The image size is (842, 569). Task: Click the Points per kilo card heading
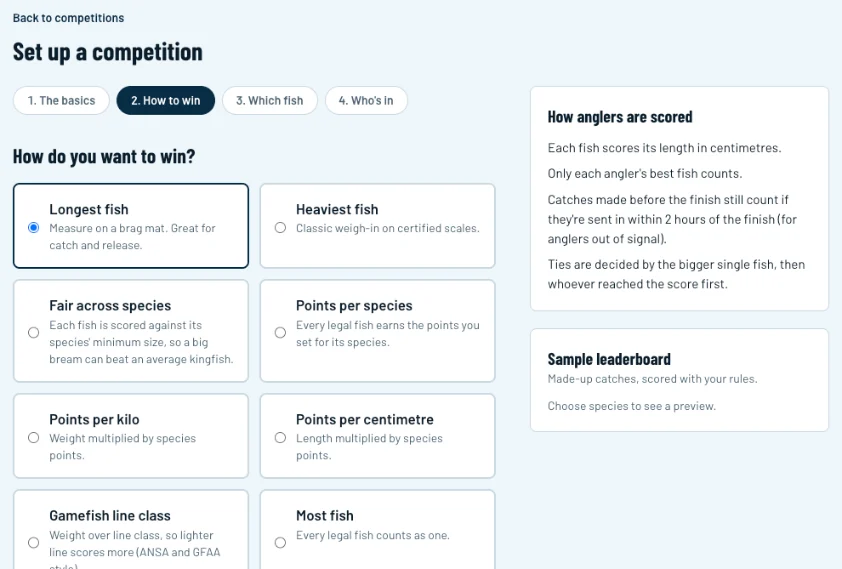pyautogui.click(x=95, y=419)
